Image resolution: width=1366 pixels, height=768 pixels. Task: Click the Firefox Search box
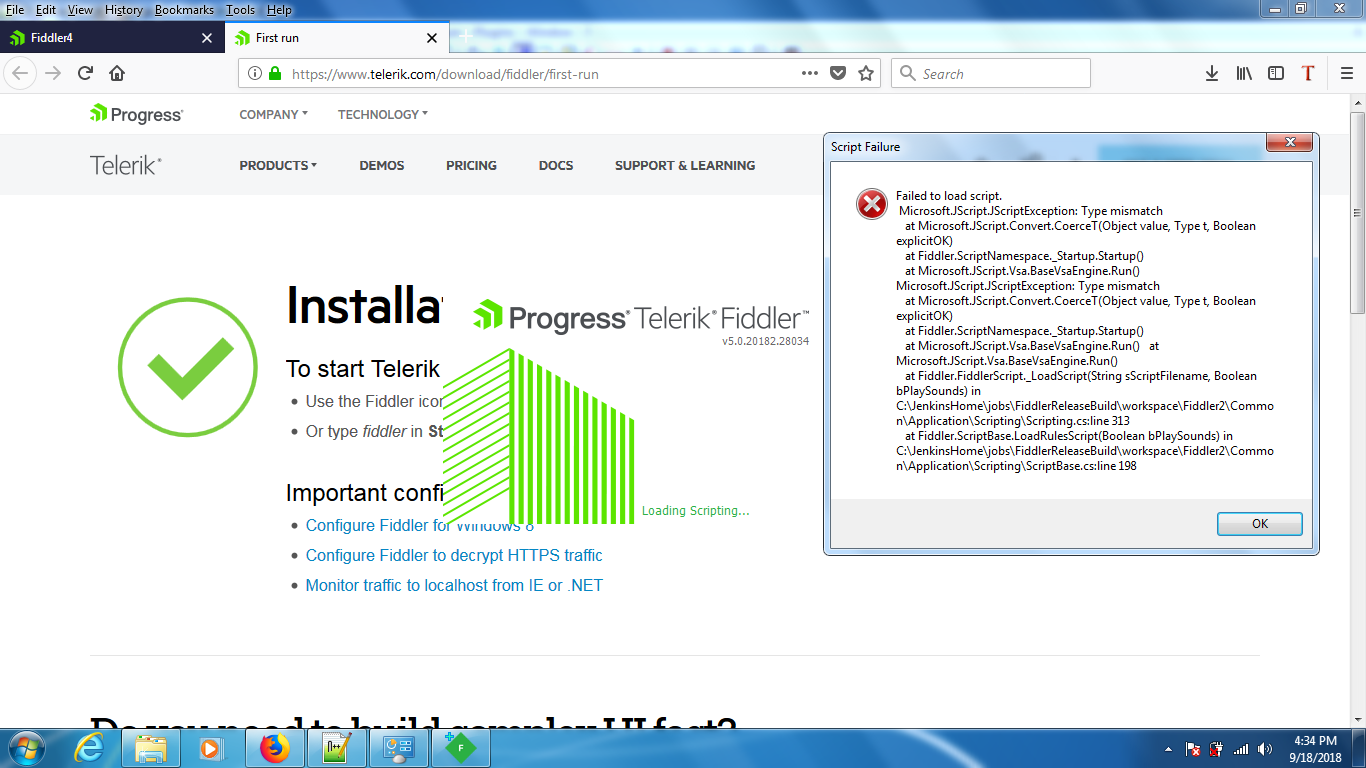coord(990,73)
